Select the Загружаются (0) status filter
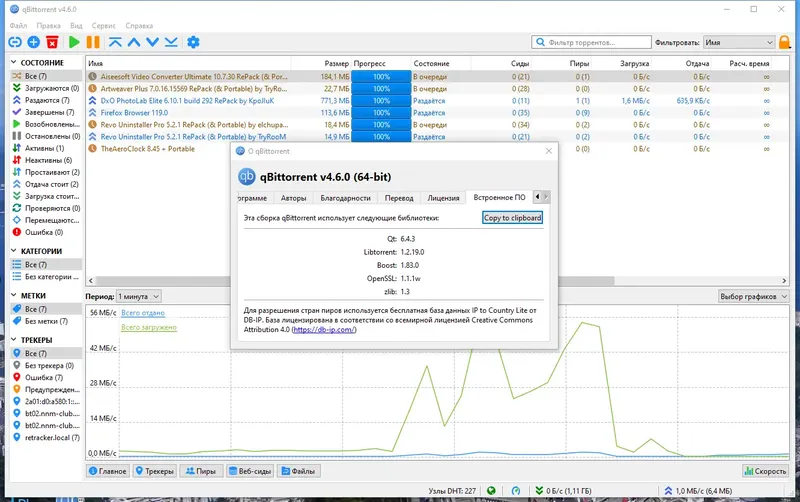 click(46, 88)
